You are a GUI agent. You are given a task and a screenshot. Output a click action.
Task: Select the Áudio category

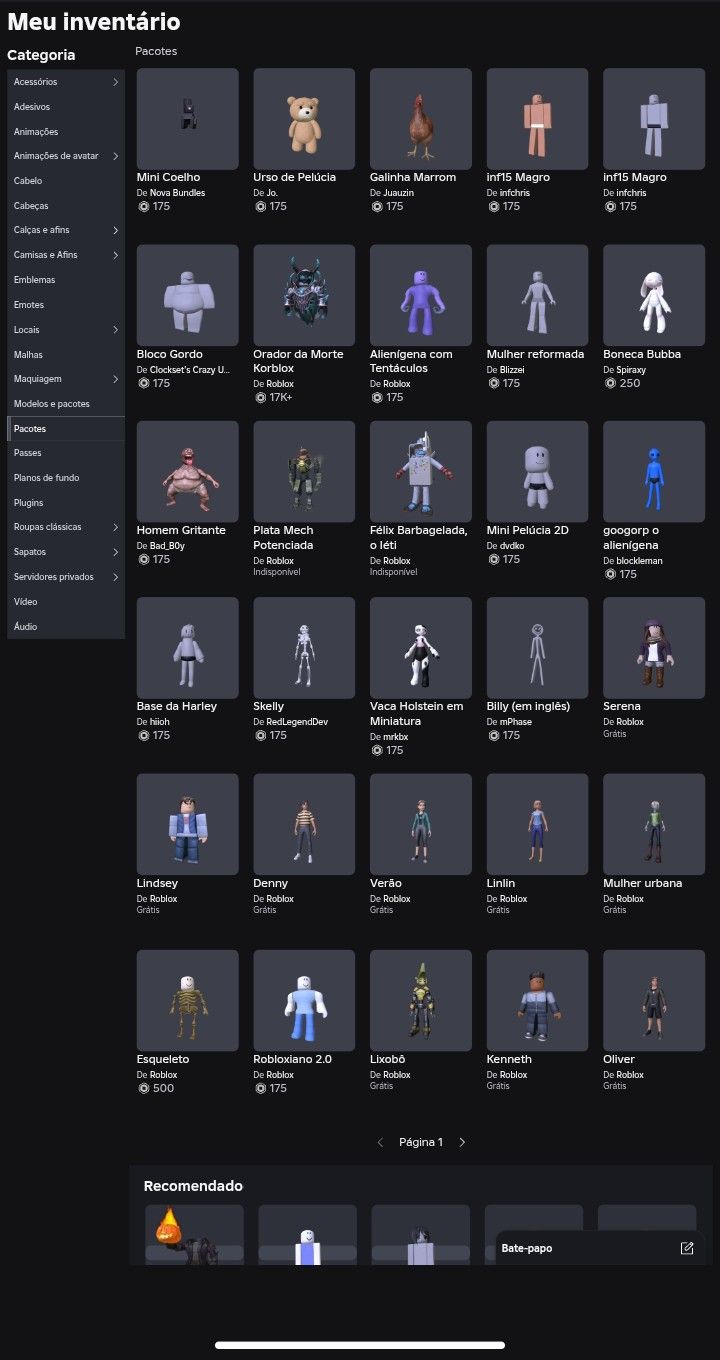[x=66, y=627]
